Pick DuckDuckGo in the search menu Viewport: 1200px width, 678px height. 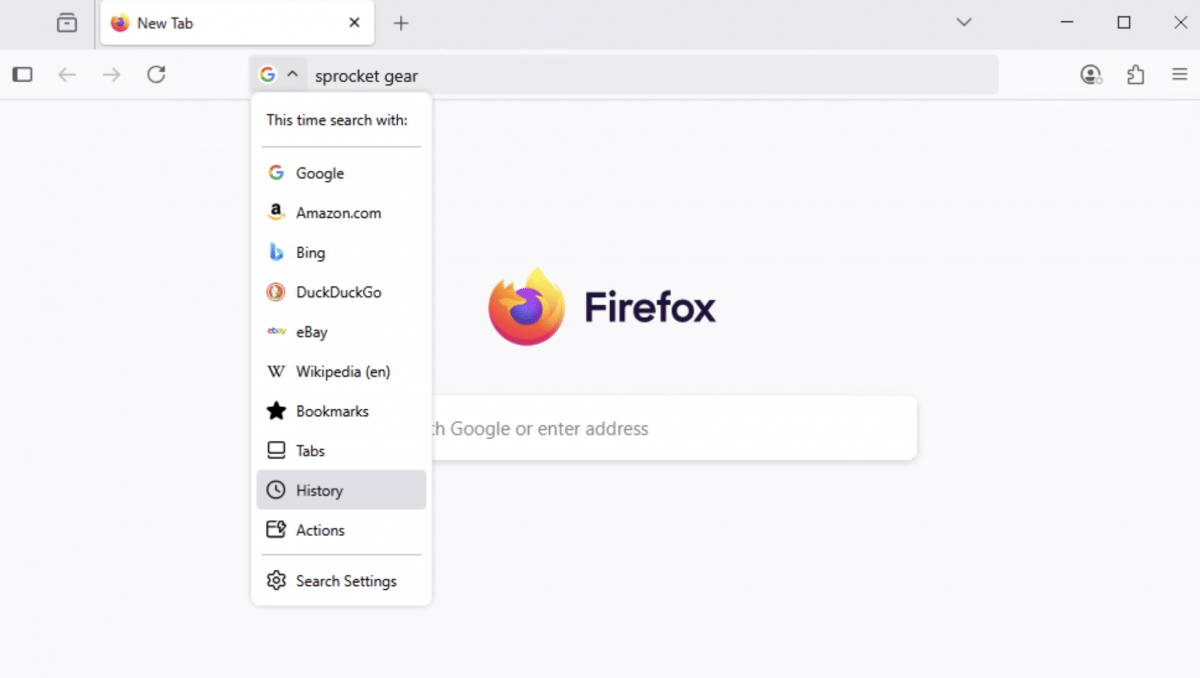[x=340, y=292]
